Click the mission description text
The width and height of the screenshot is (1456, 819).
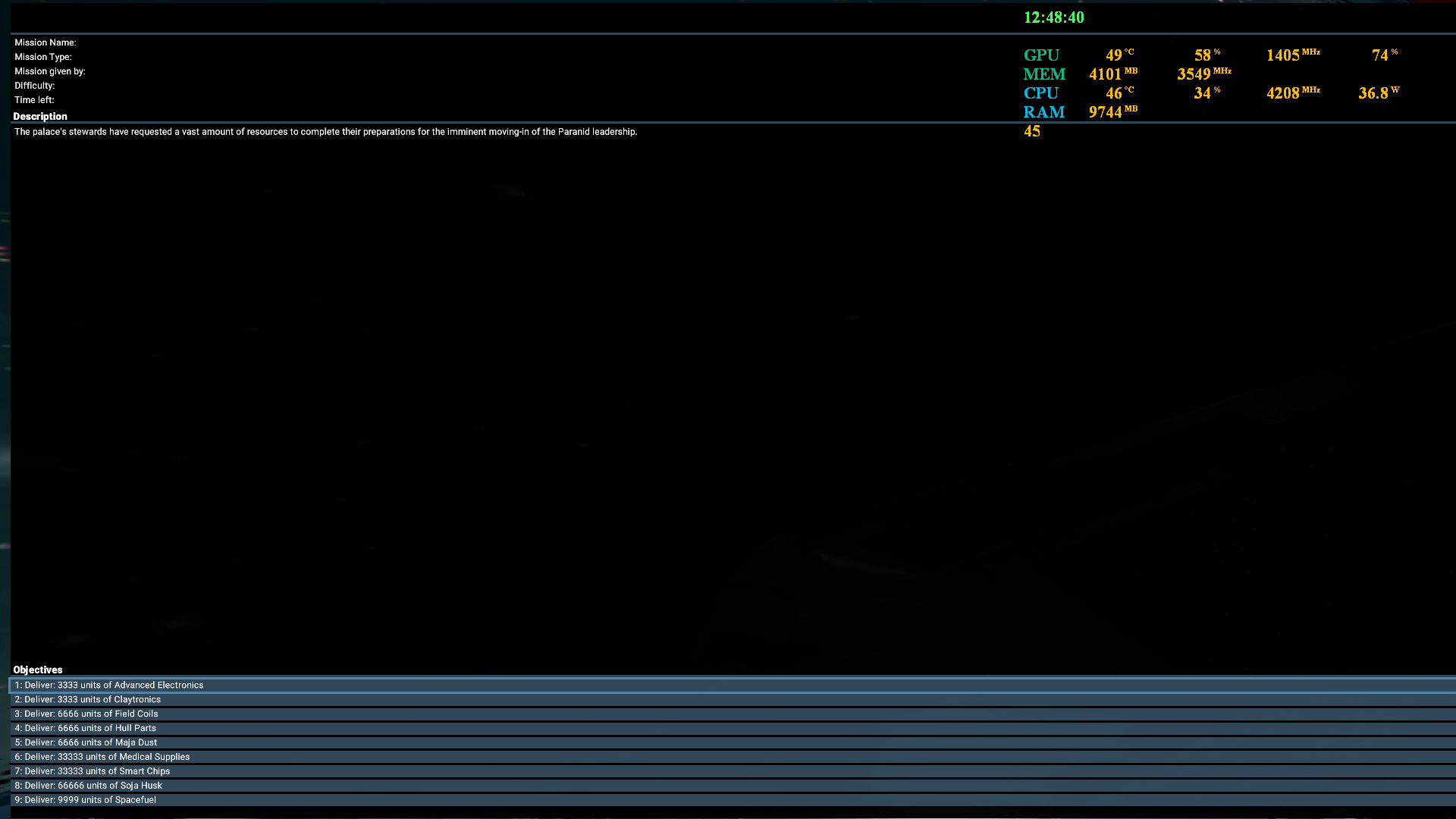325,132
